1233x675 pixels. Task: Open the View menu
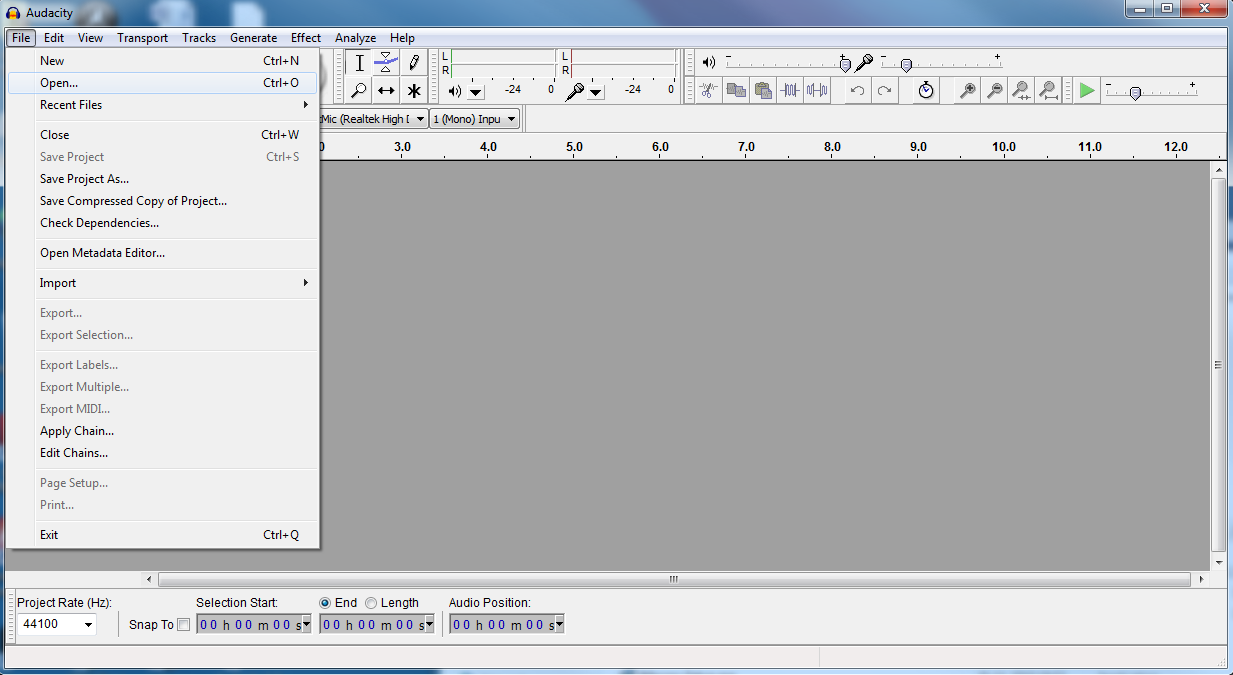(91, 38)
